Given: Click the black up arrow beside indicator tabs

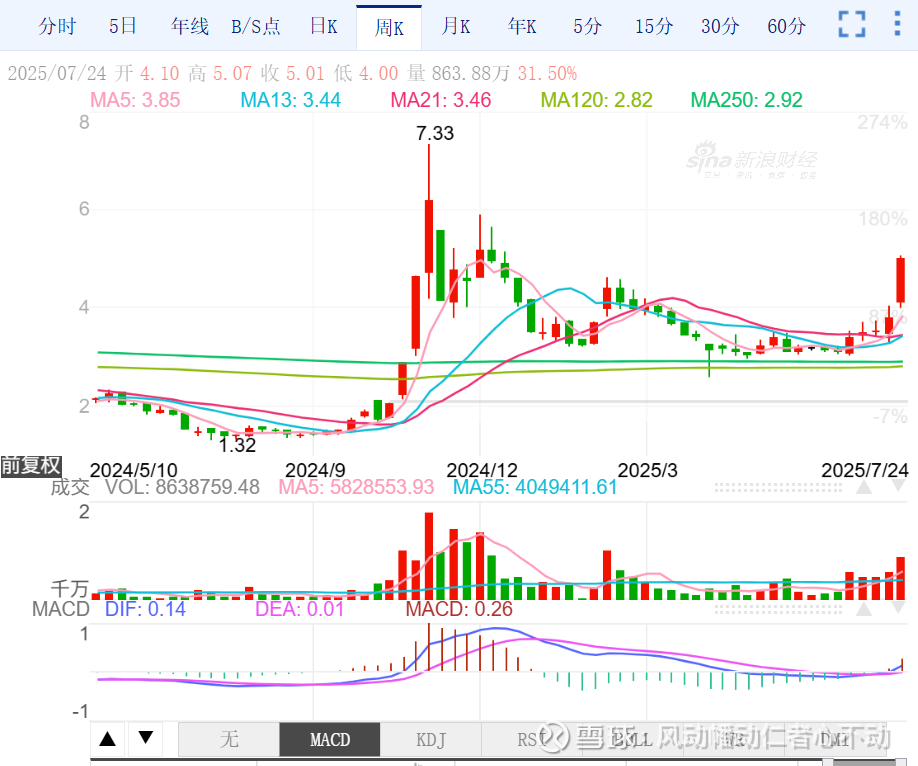Looking at the screenshot, I should click(x=108, y=738).
